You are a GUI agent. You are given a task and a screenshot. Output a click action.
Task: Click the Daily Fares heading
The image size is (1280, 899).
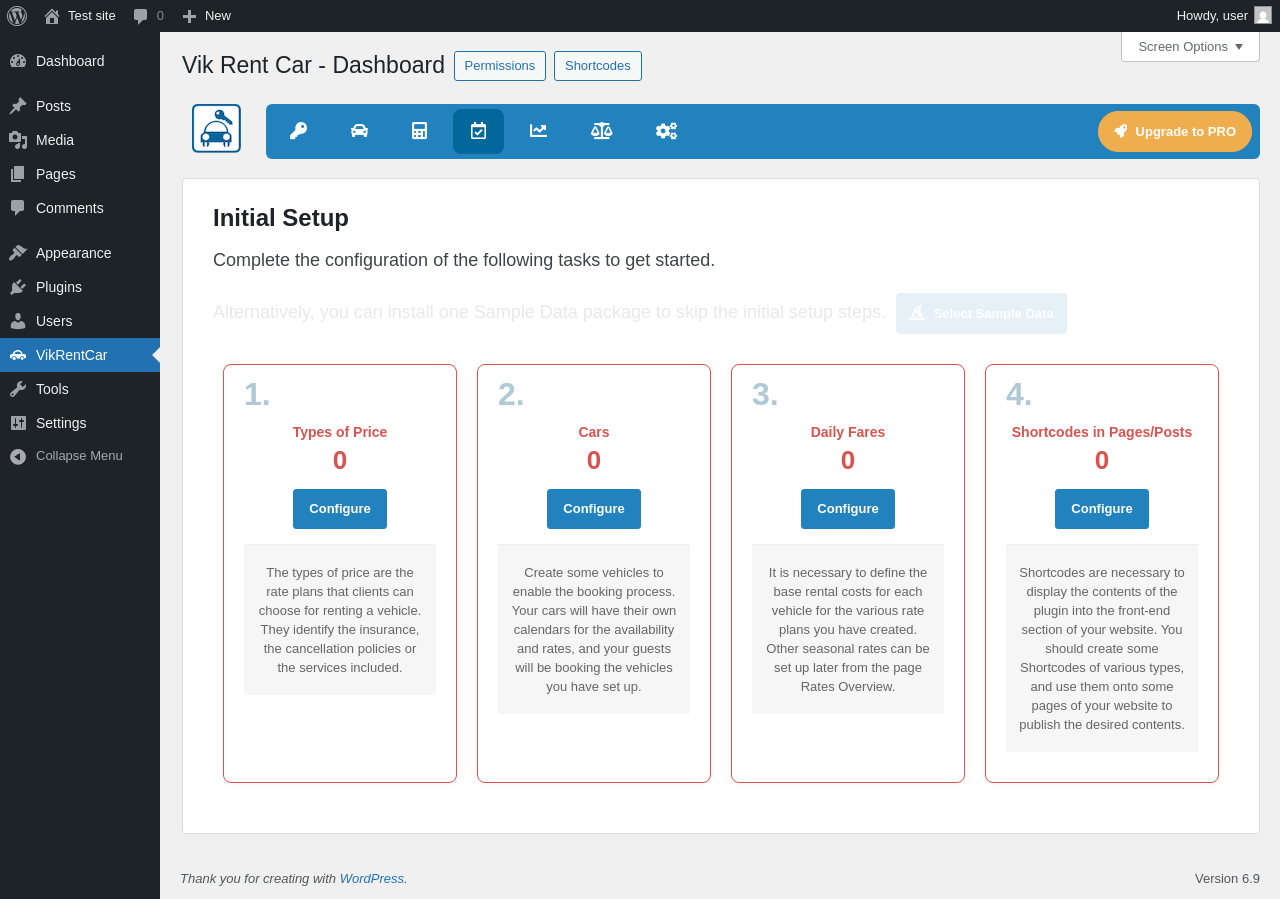pos(848,432)
